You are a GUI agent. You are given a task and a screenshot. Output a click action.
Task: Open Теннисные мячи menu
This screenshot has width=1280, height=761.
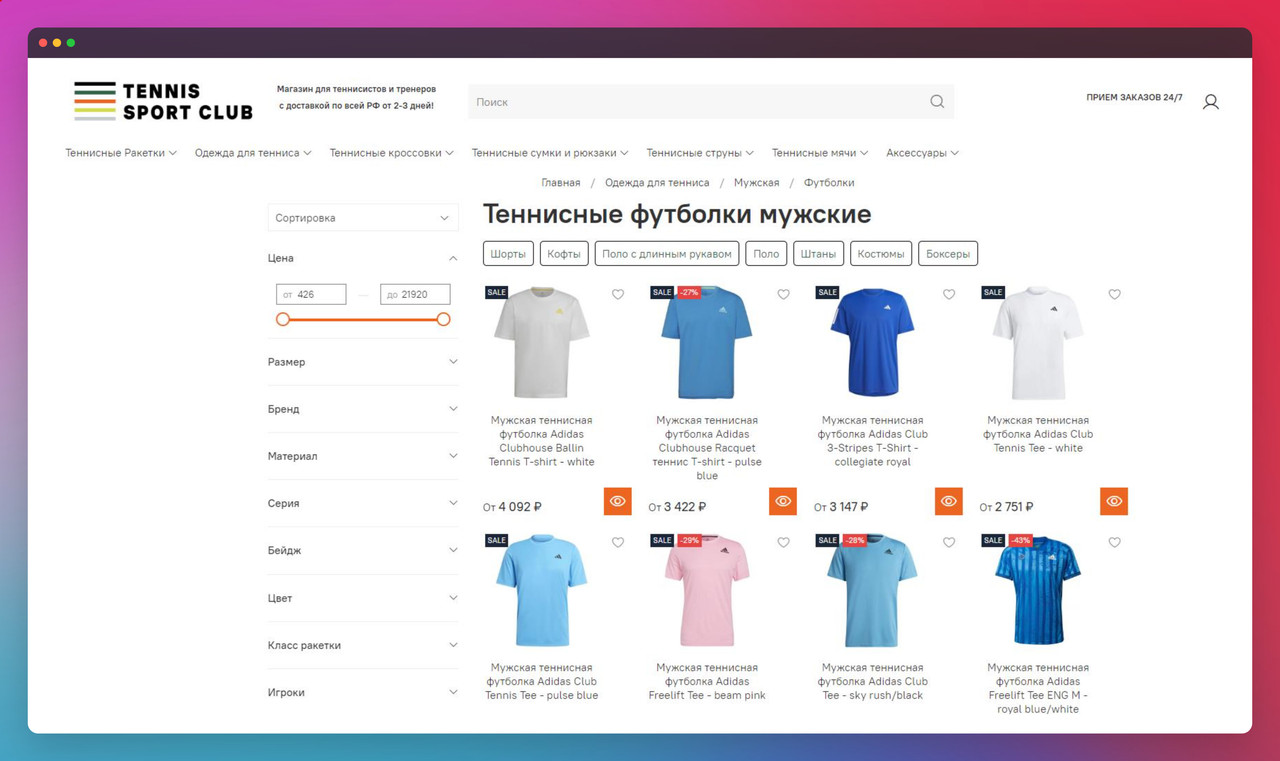(820, 153)
